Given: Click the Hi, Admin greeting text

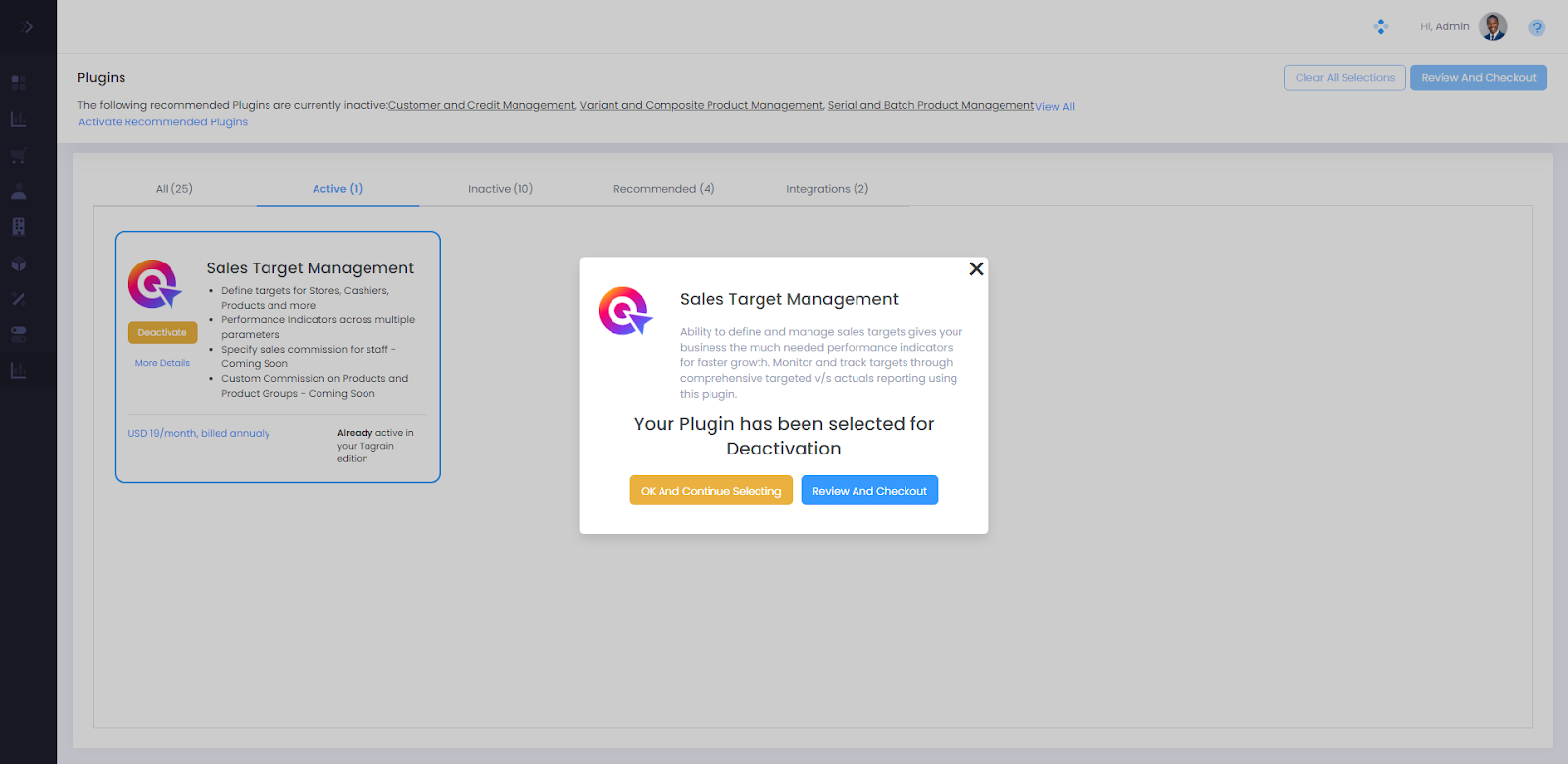Looking at the screenshot, I should (x=1445, y=26).
